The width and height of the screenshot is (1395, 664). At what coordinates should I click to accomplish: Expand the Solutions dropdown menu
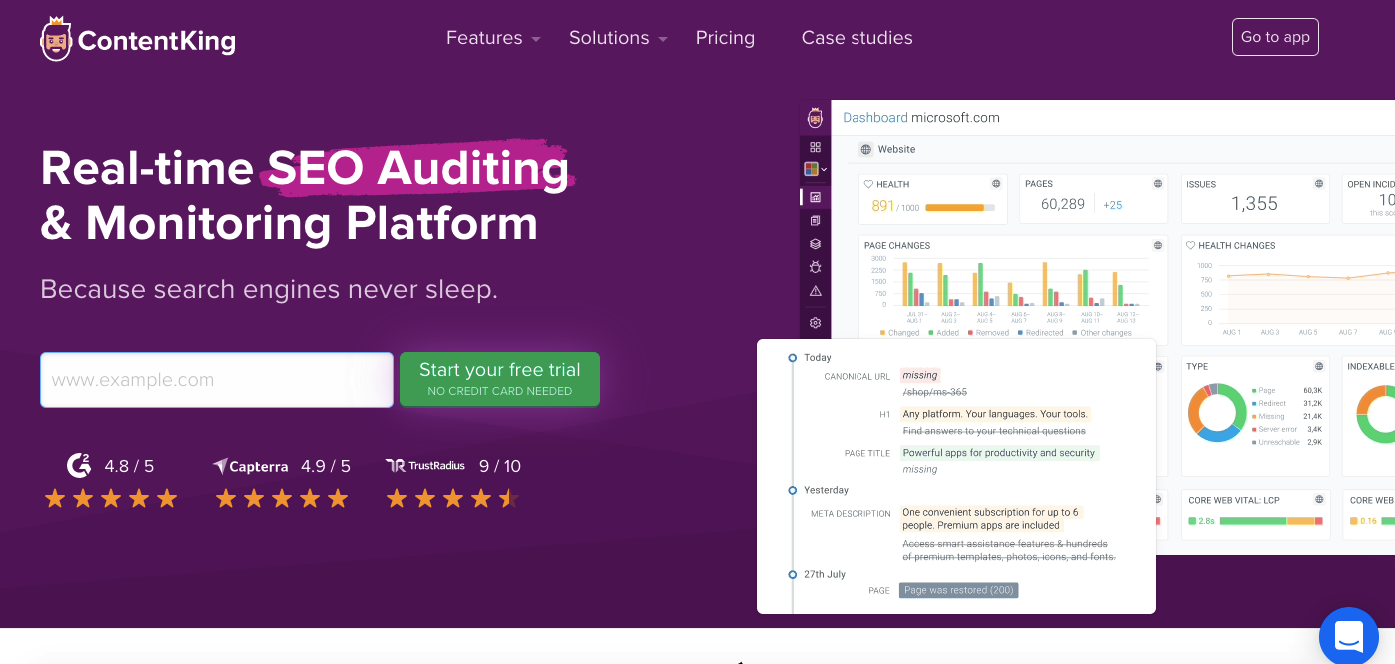[x=618, y=38]
